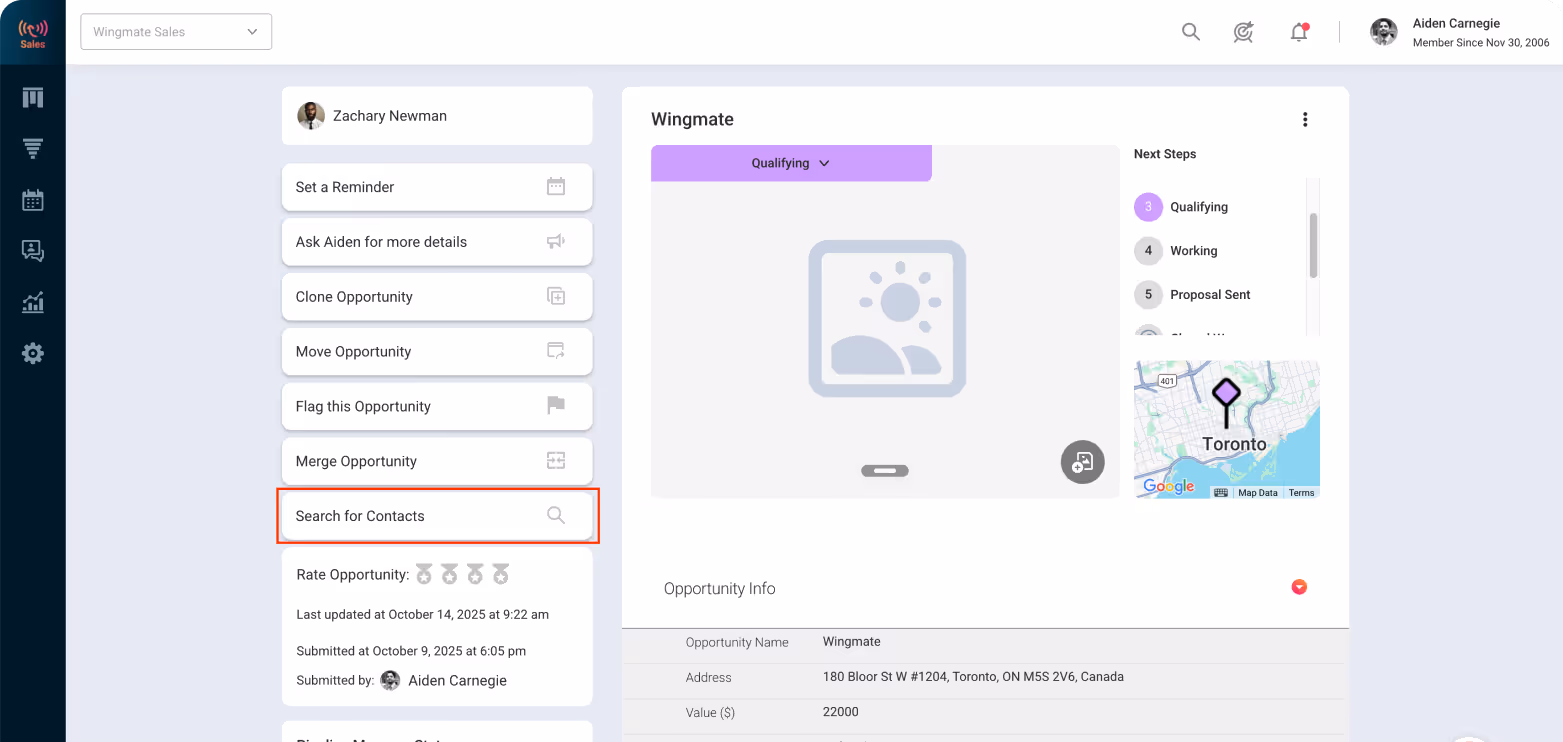The image size is (1563, 742).
Task: Click the Google logo on the map
Action: [1169, 486]
